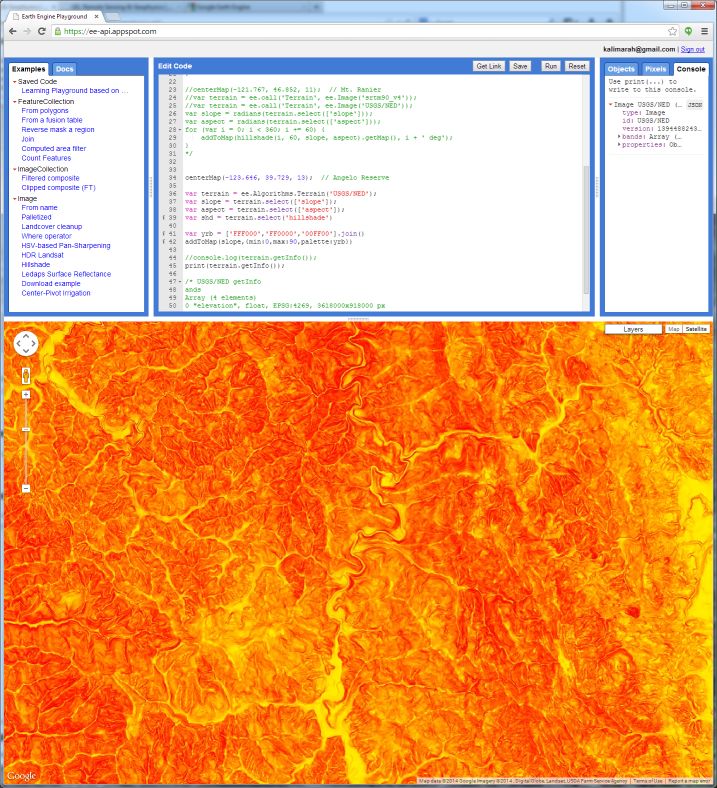Viewport: 717px width, 788px height.
Task: Click the Get Link button
Action: pos(489,66)
